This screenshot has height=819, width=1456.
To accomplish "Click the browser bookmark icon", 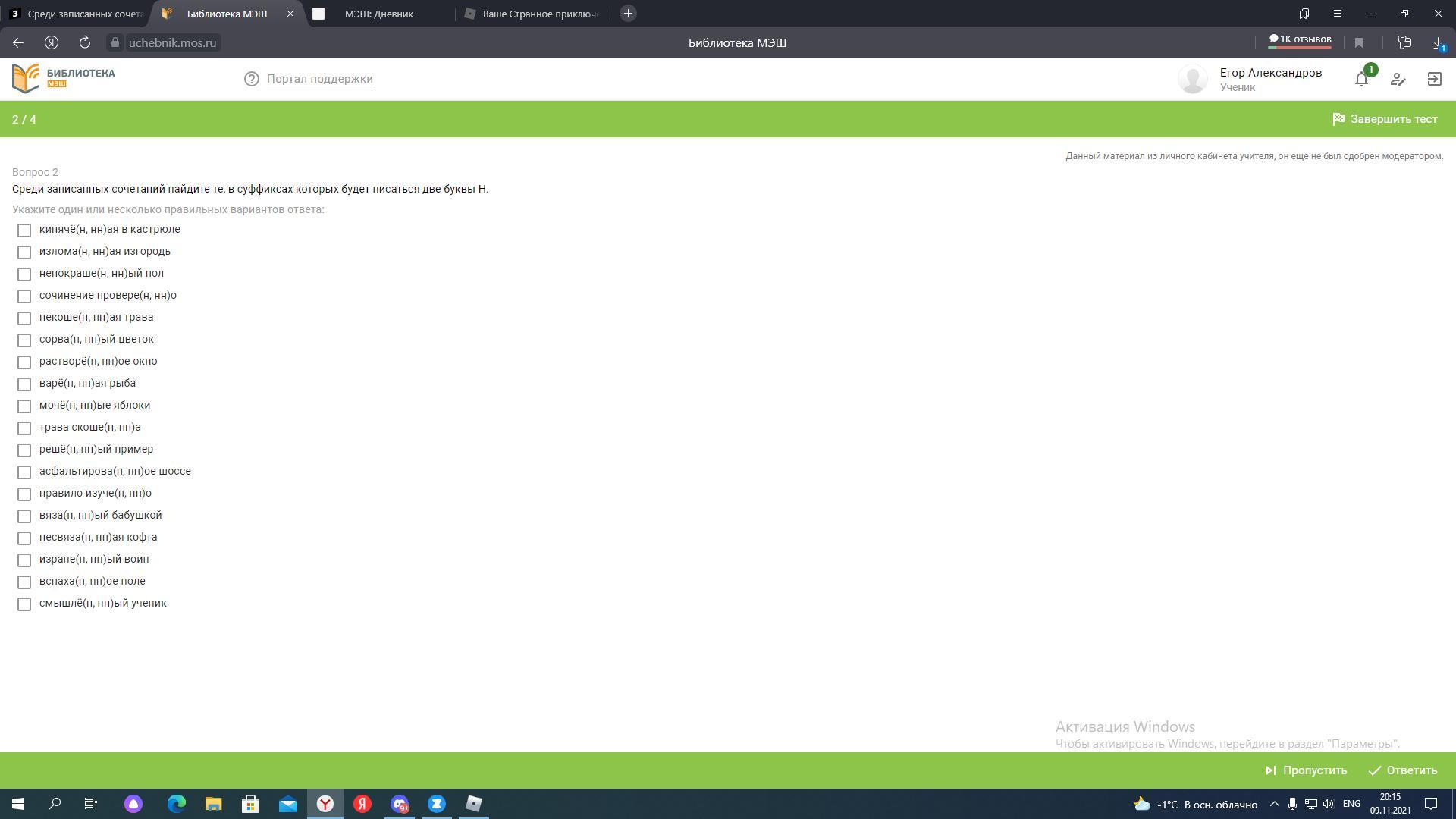I will click(1359, 42).
